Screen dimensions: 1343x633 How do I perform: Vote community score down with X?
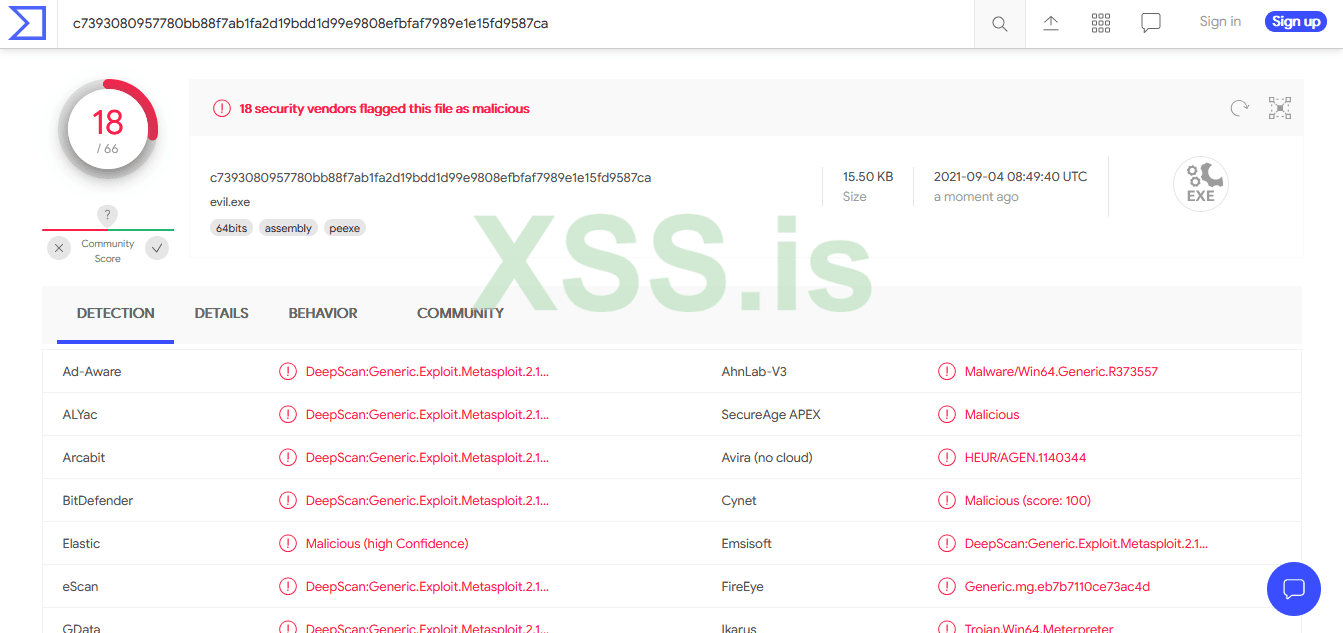(59, 248)
